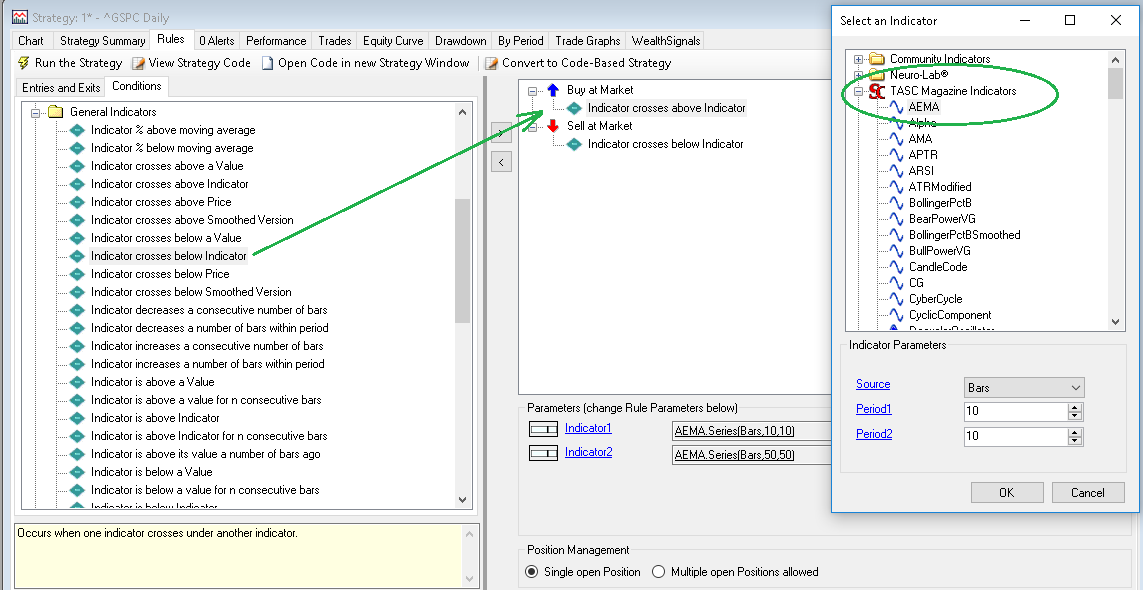This screenshot has height=590, width=1143.
Task: Click the Indicator1 parameter slider icon
Action: tap(543, 429)
